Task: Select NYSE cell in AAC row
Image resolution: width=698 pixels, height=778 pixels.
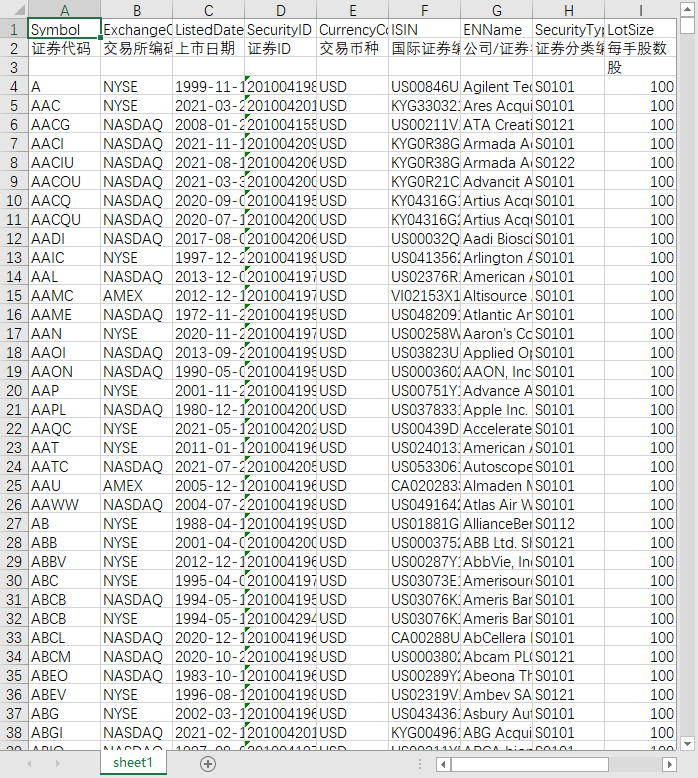Action: 136,105
